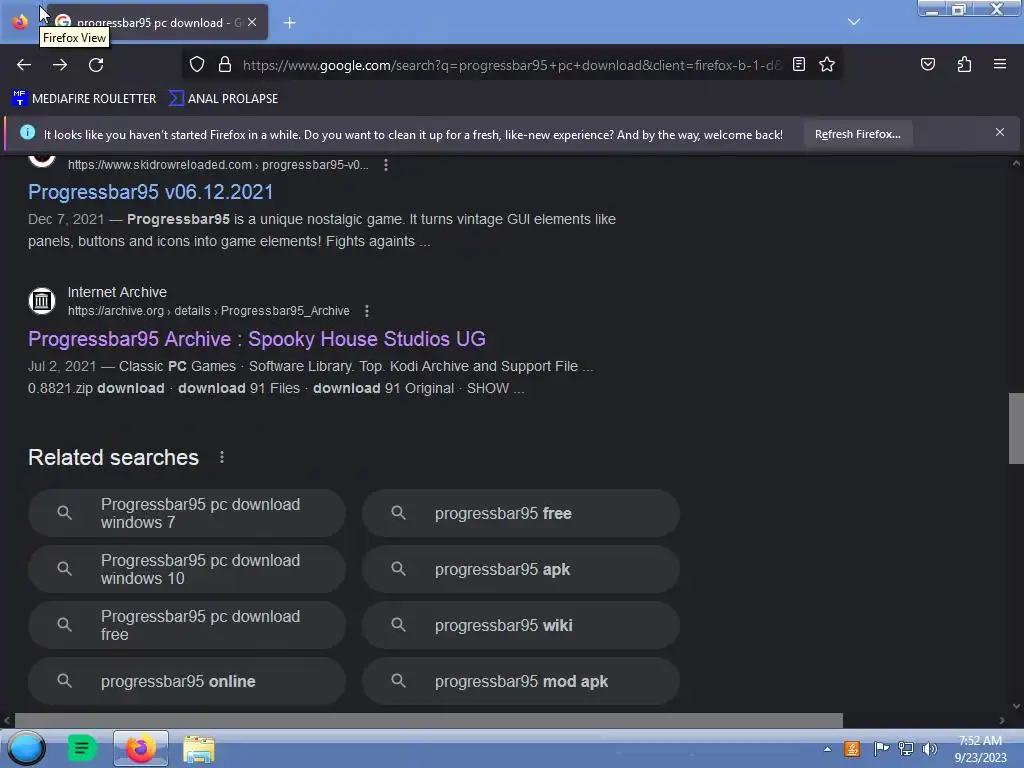Open Action Center flag icon
The width and height of the screenshot is (1024, 768).
point(880,748)
